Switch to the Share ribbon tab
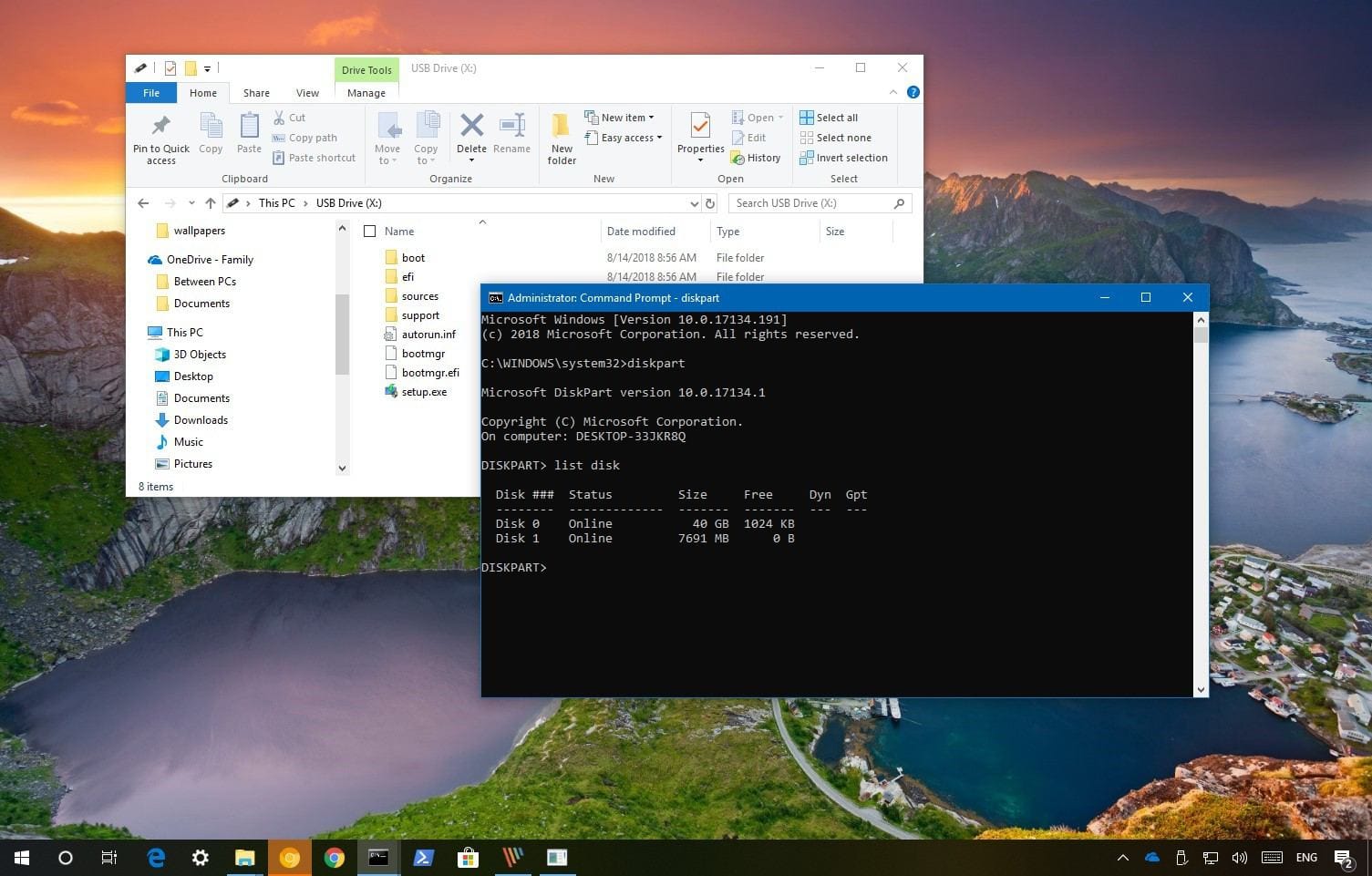1372x876 pixels. coord(256,92)
